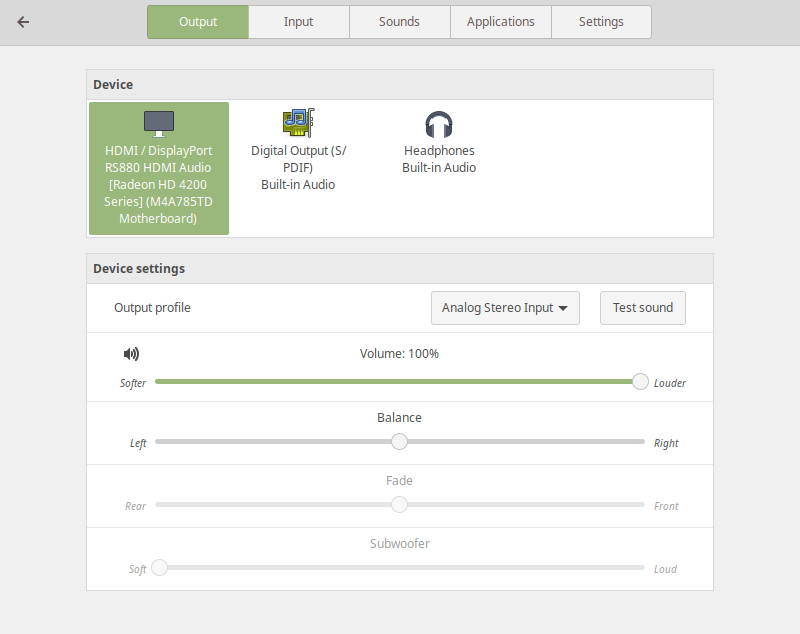
Task: Click the Test sound button
Action: tap(643, 308)
